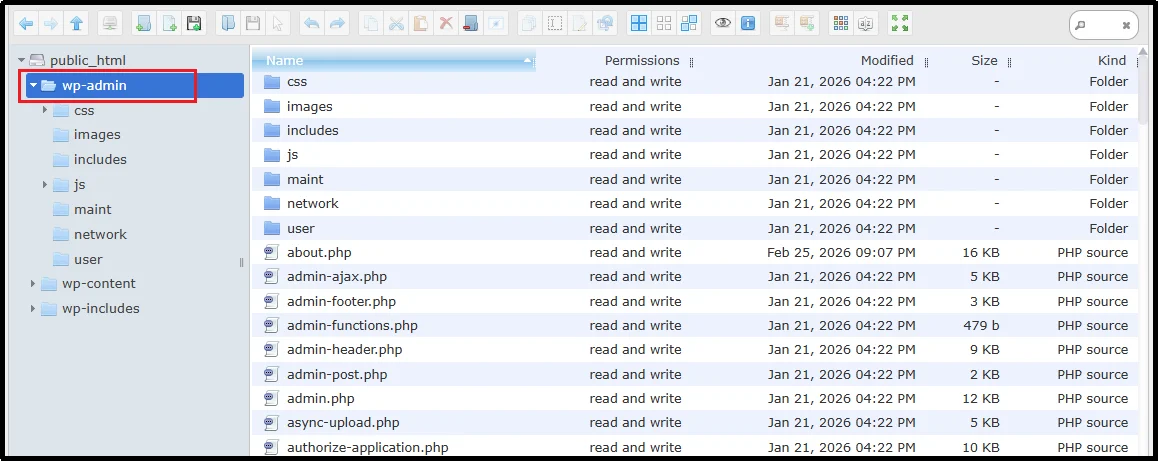Click inside the search input field

coord(1102,25)
